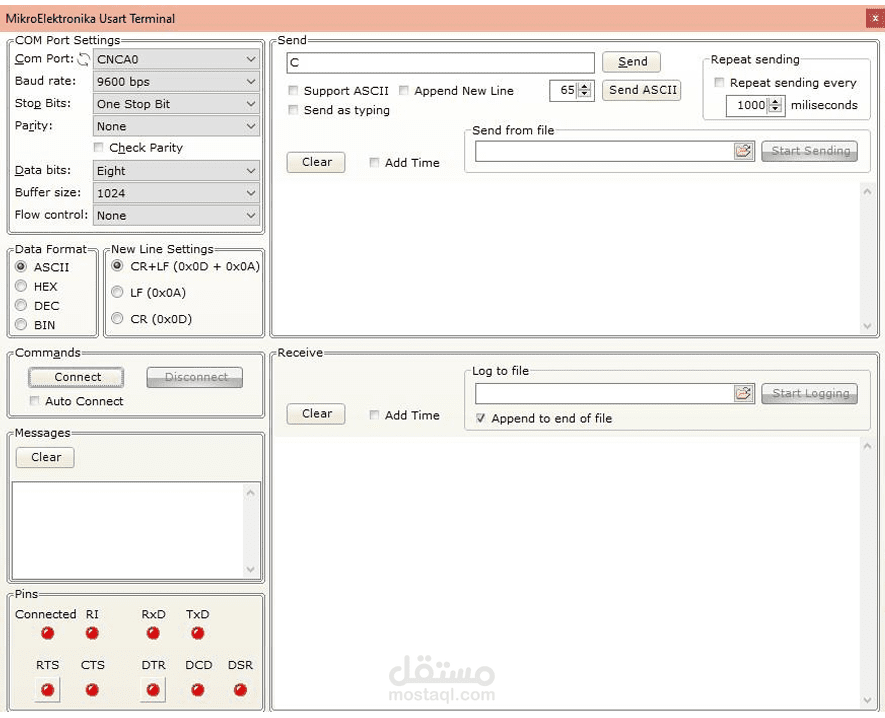885x718 pixels.
Task: Toggle the RTS pin LED button
Action: click(x=47, y=690)
